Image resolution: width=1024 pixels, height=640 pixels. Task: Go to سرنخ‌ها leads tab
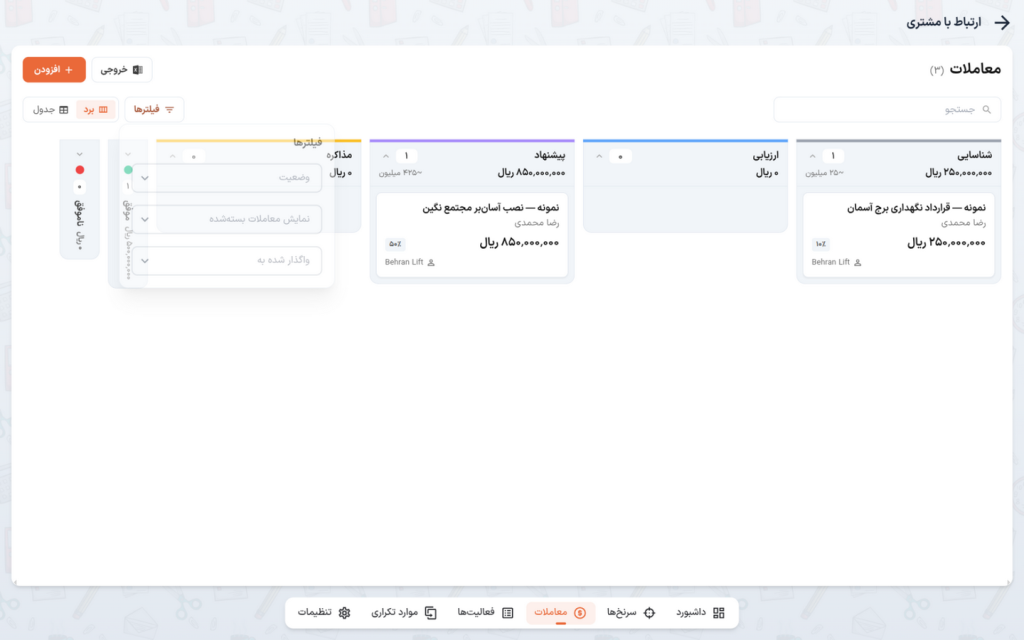pyautogui.click(x=631, y=613)
